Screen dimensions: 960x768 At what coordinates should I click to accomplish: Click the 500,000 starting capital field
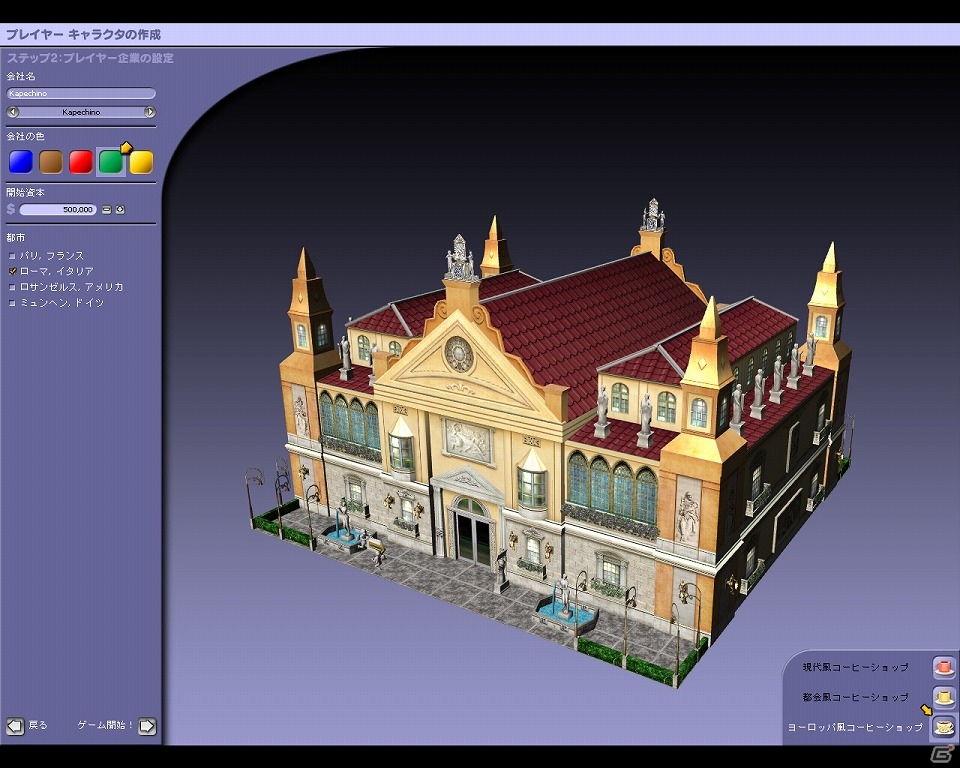coord(58,209)
